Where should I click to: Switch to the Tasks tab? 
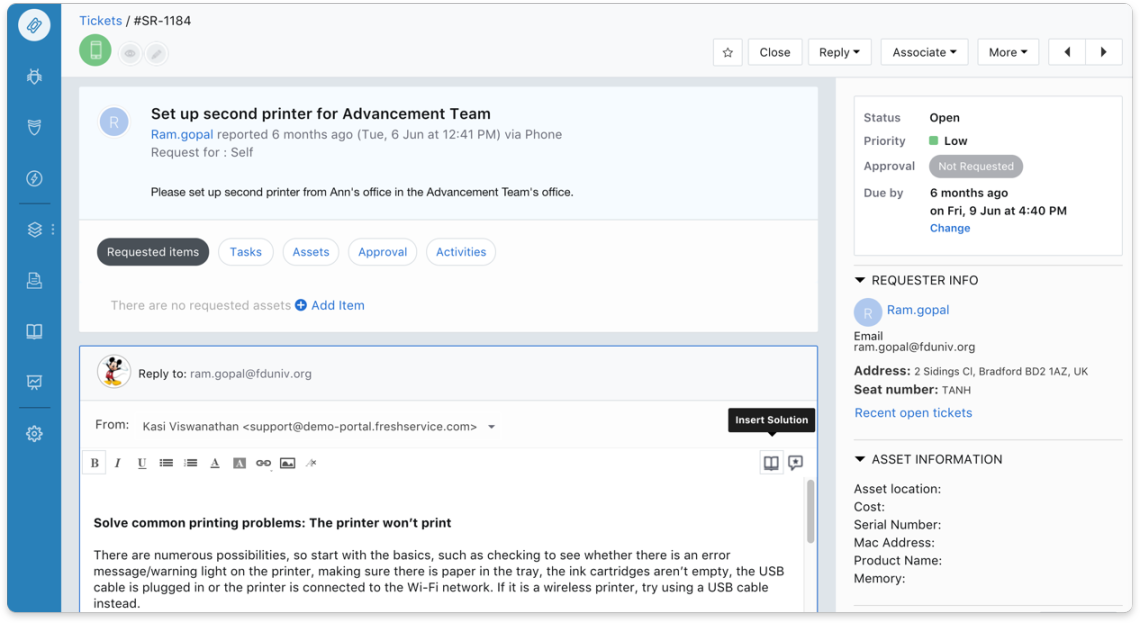(245, 252)
